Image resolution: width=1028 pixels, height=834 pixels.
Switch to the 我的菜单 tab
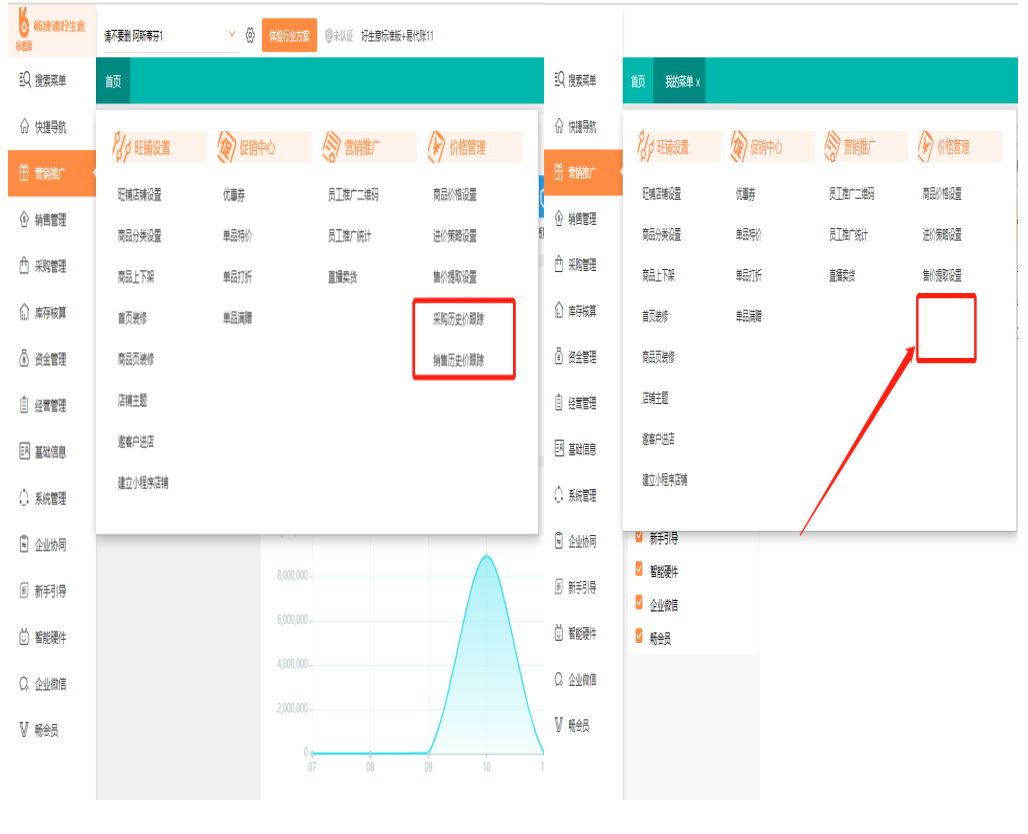pos(677,82)
